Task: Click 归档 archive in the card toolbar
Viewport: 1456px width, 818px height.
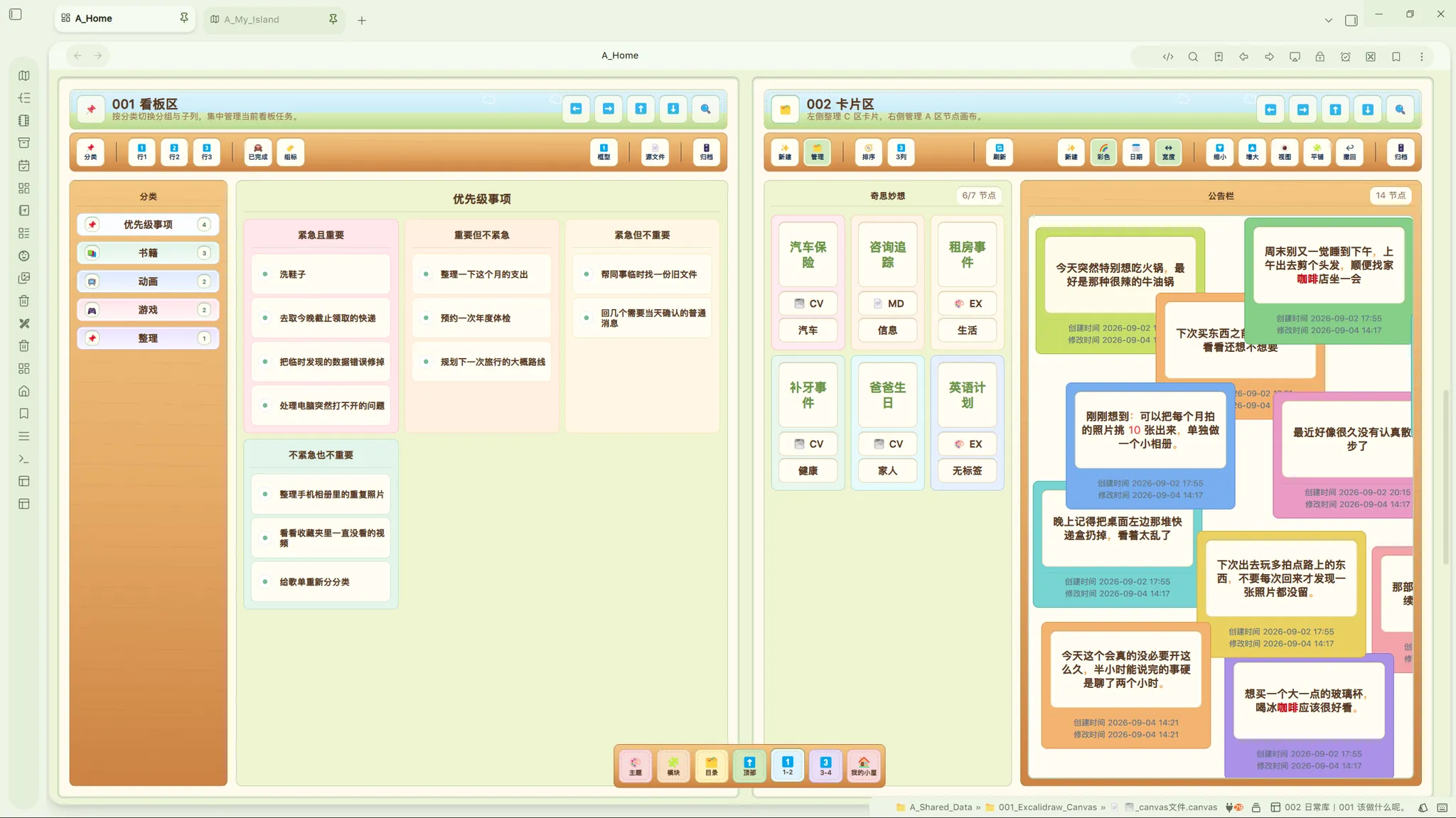Action: (1401, 152)
